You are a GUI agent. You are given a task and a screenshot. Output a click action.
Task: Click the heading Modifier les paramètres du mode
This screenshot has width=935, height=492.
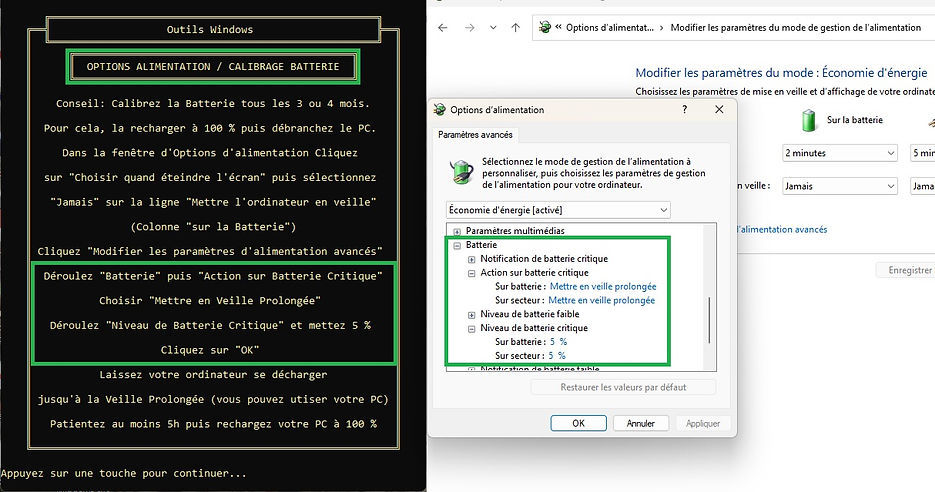(781, 73)
